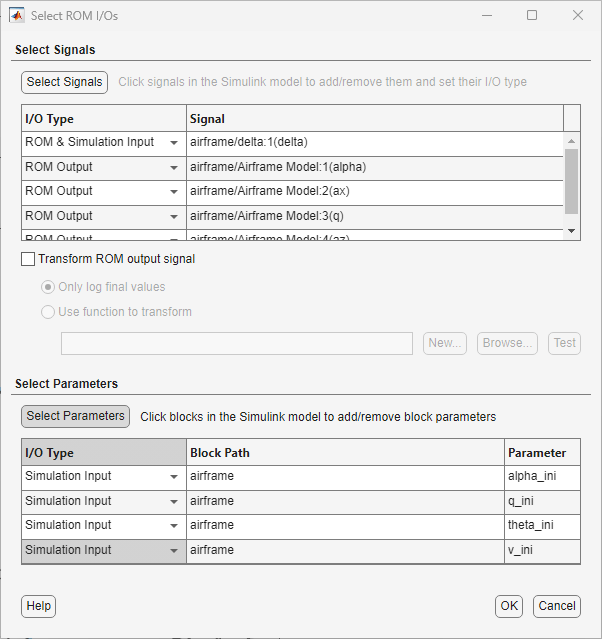The width and height of the screenshot is (602, 639).
Task: Open I/O type dropdown for Airframe Model:2(ax)
Action: 174,192
